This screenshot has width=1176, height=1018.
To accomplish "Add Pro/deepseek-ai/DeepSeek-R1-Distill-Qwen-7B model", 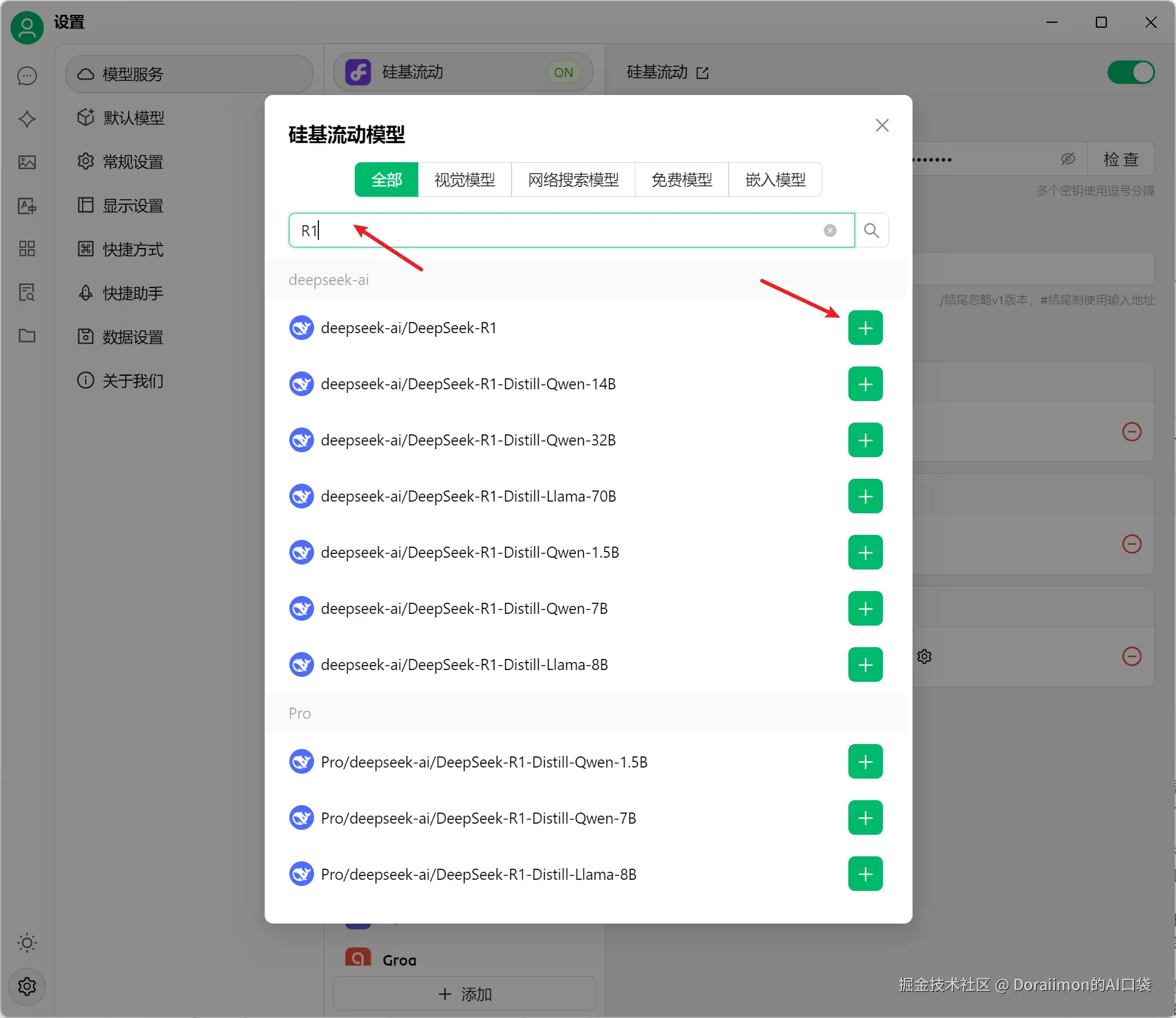I will [865, 818].
